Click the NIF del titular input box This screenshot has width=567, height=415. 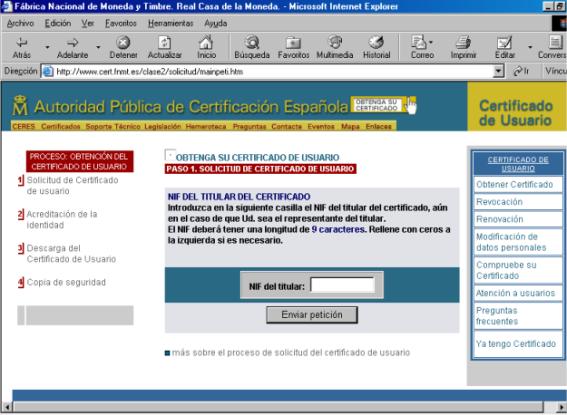pyautogui.click(x=342, y=285)
